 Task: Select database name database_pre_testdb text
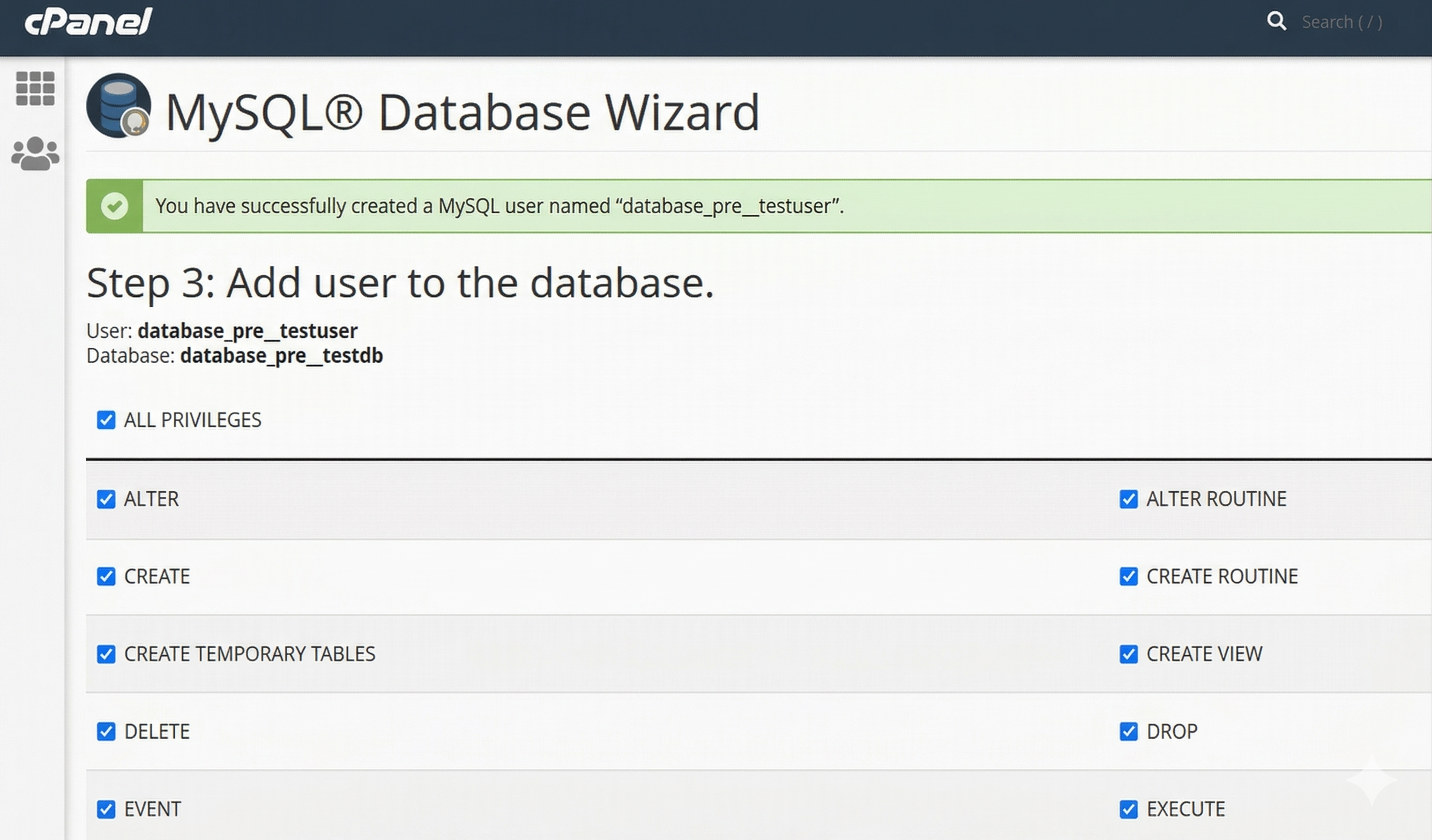click(x=282, y=356)
